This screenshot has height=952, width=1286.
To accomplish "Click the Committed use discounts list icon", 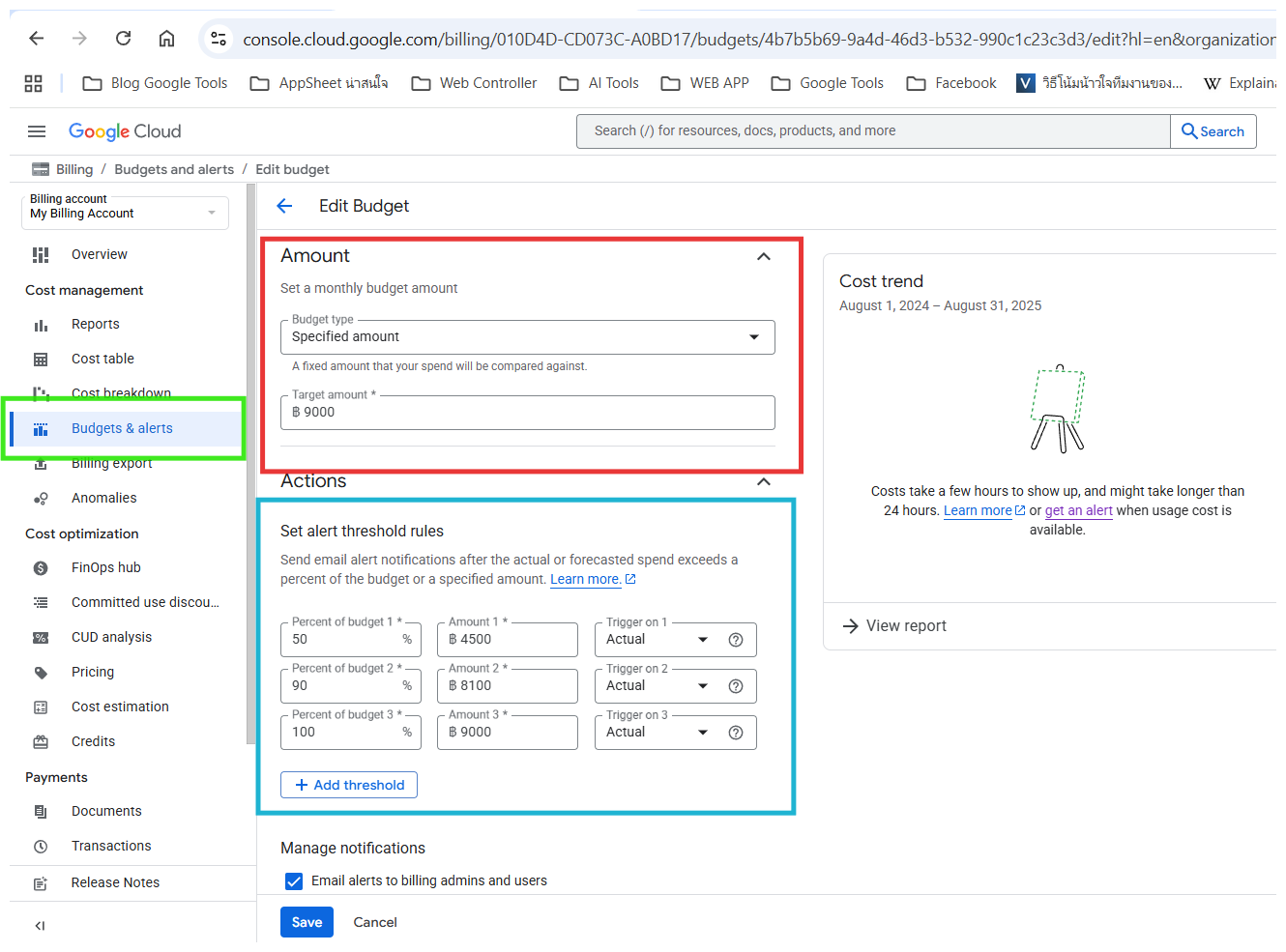I will click(41, 603).
